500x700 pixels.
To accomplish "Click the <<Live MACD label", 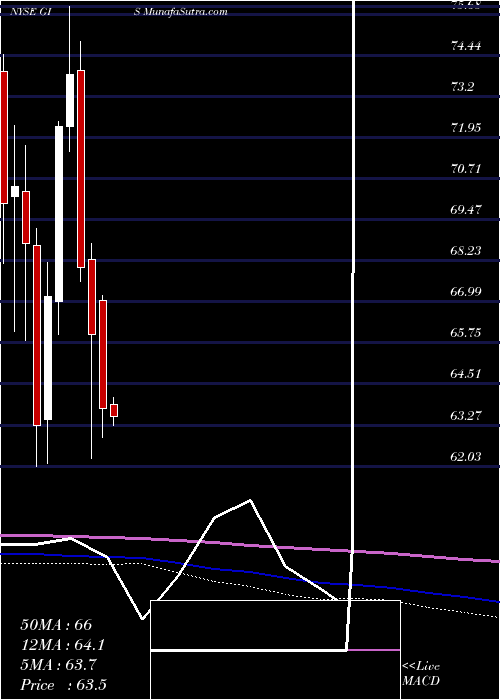I will point(421,673).
